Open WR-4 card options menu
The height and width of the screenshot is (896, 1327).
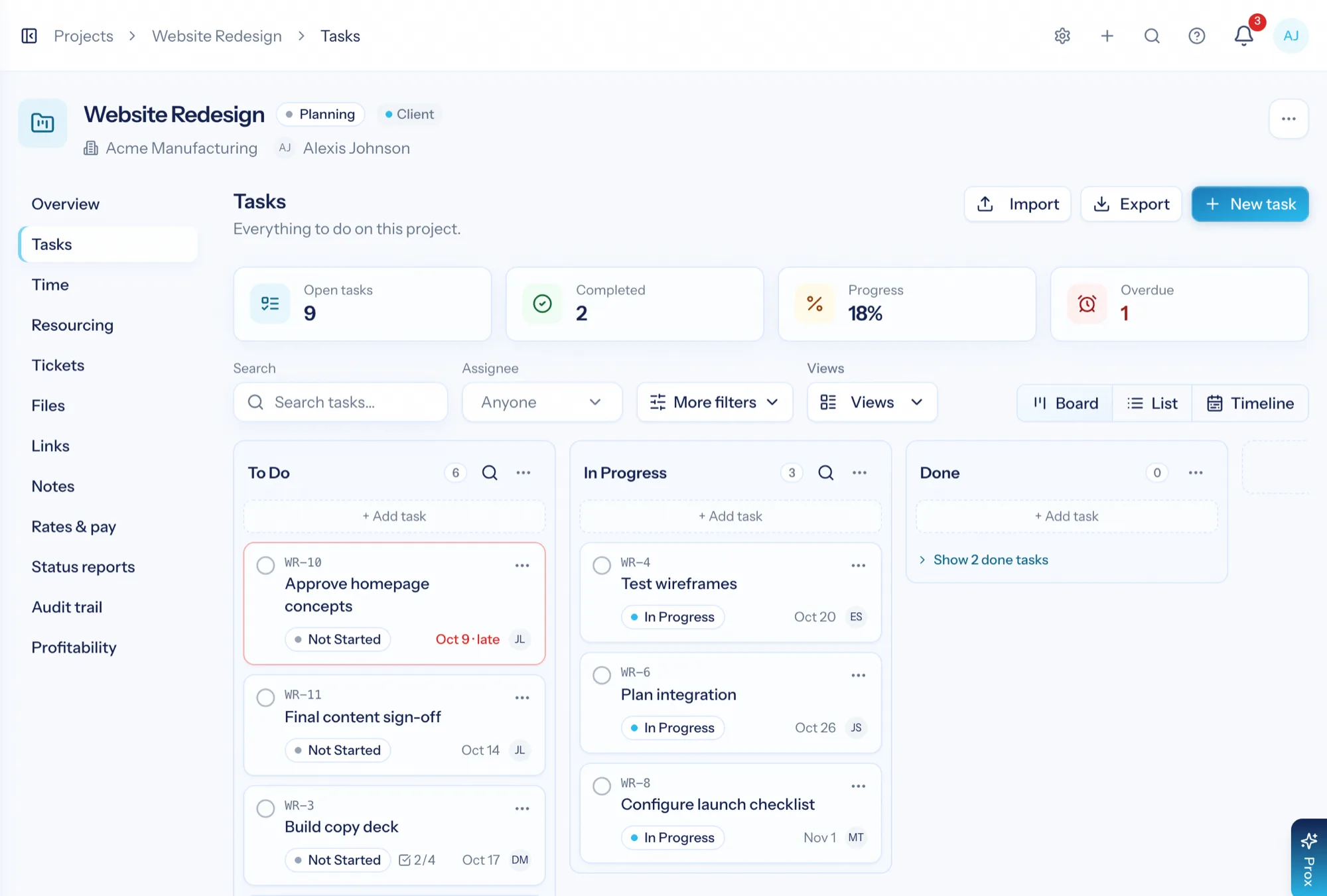point(858,566)
